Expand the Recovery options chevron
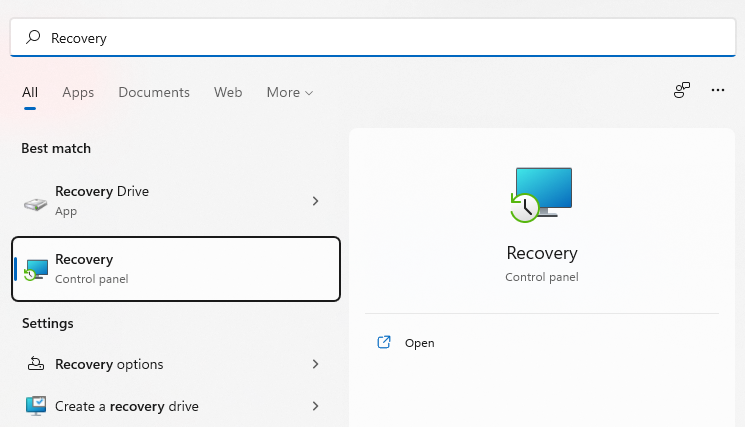 pos(315,364)
